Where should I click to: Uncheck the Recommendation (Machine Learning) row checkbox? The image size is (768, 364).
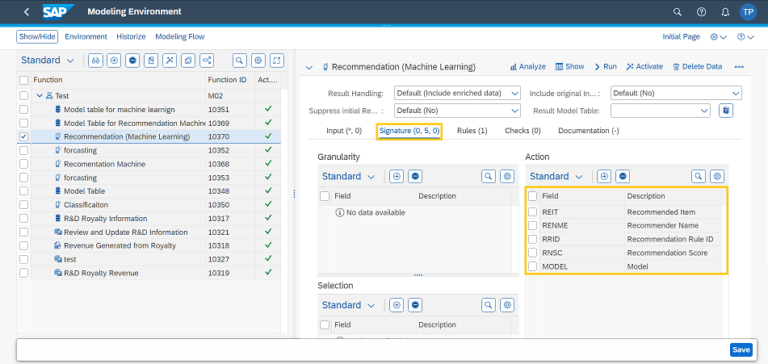pos(24,137)
